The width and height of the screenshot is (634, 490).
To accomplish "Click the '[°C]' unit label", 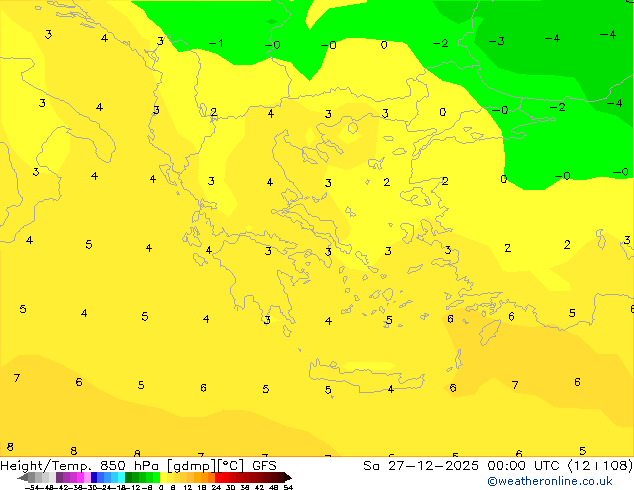I will (231, 466).
